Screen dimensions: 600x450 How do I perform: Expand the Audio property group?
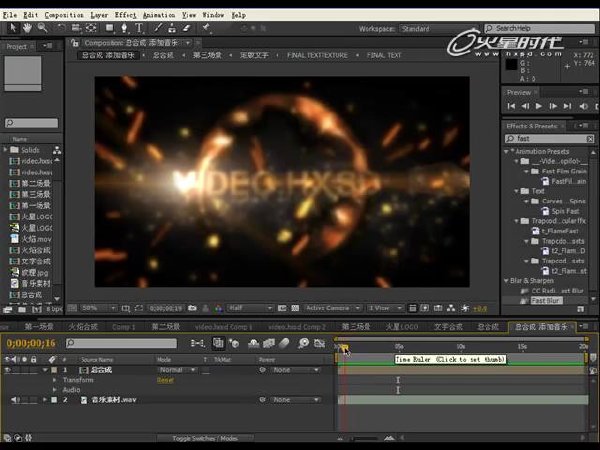pyautogui.click(x=54, y=390)
